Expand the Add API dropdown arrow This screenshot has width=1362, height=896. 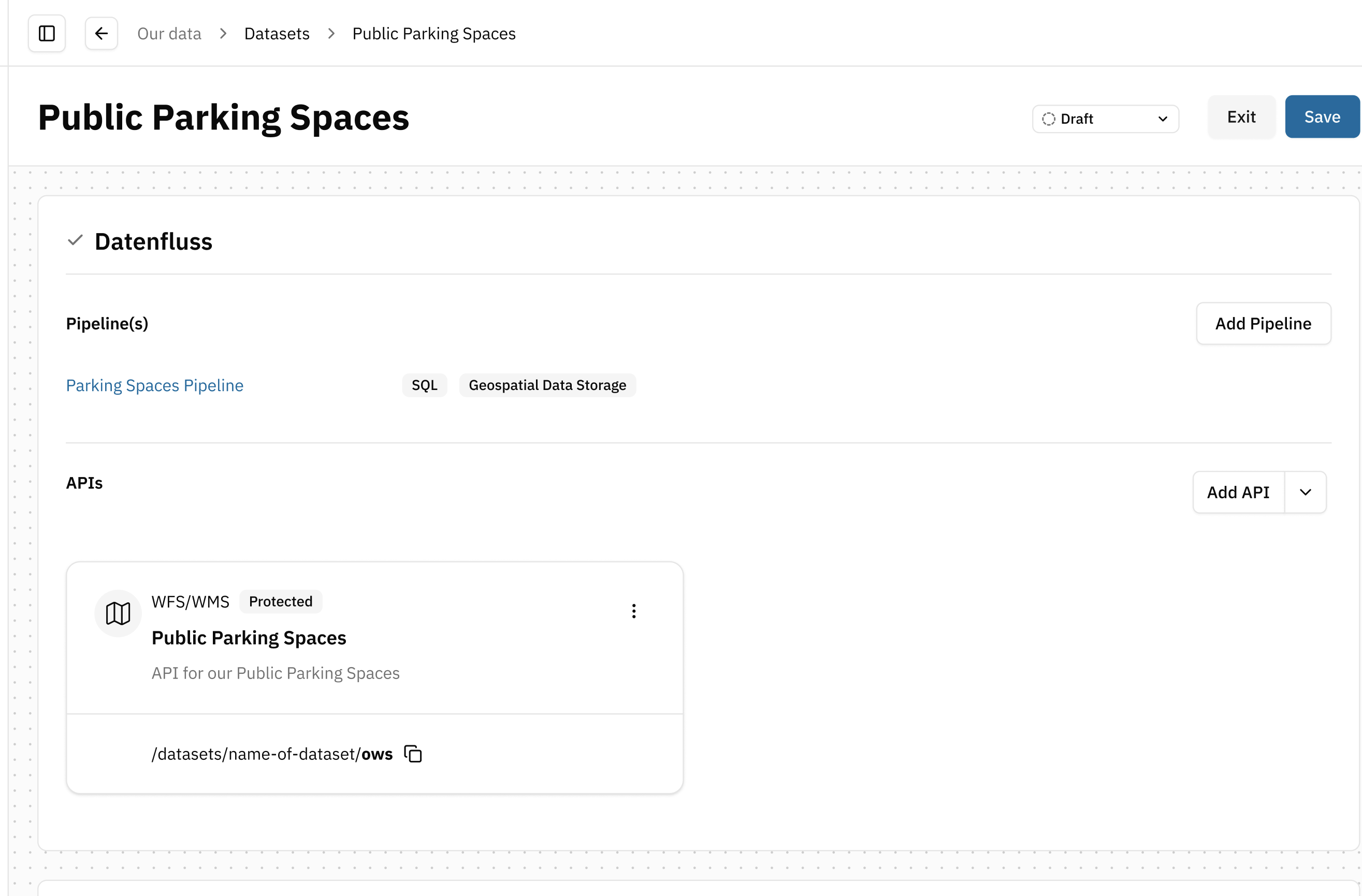[x=1306, y=493]
